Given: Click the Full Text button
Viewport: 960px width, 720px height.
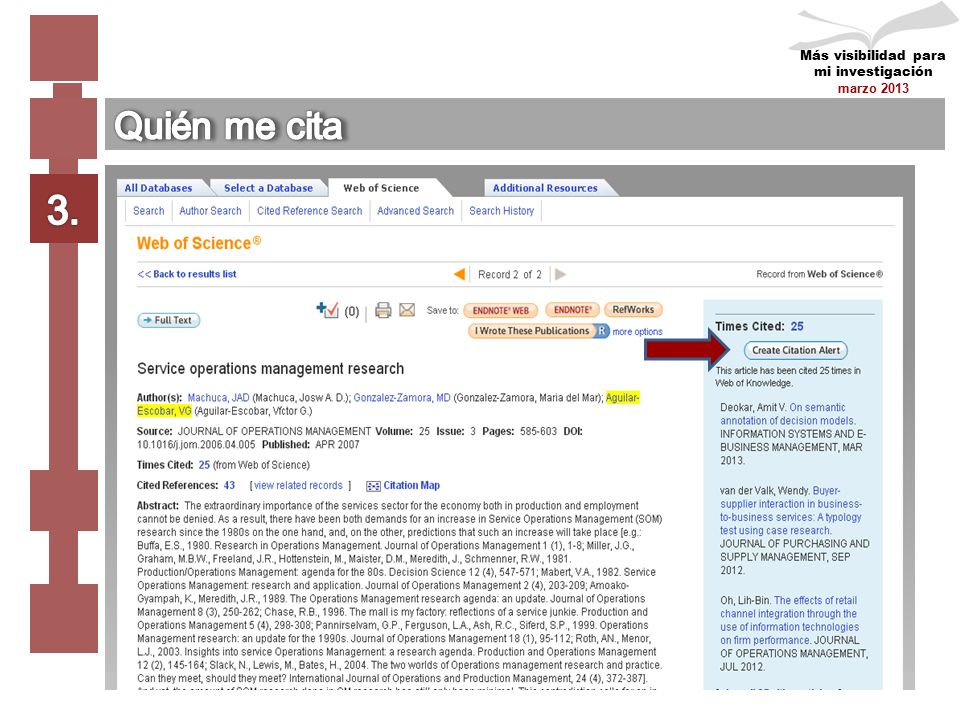Looking at the screenshot, I should tap(169, 320).
